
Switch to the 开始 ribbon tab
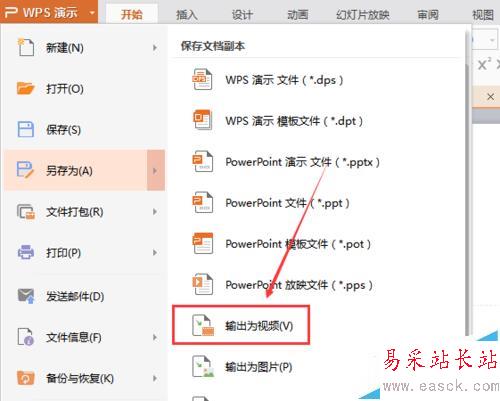pos(132,14)
